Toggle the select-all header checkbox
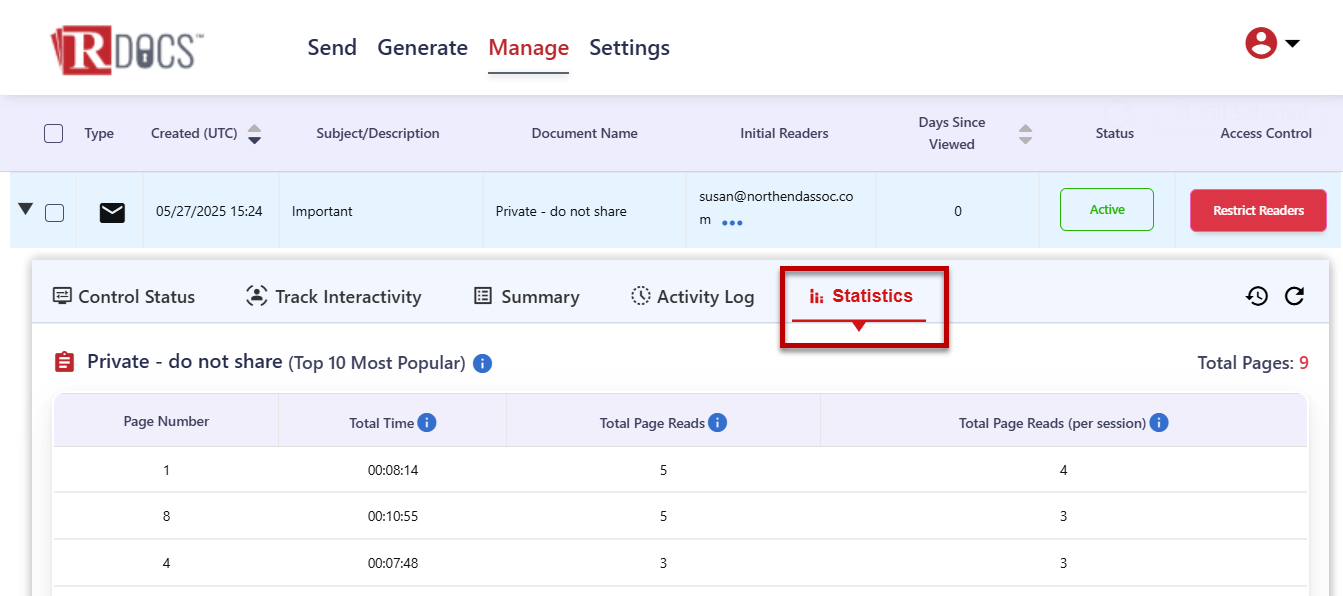The height and width of the screenshot is (596, 1343). pyautogui.click(x=54, y=134)
